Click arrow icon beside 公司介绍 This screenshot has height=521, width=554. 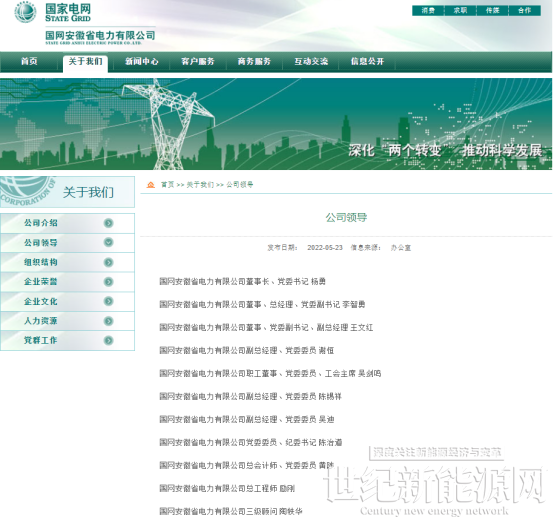click(x=108, y=223)
